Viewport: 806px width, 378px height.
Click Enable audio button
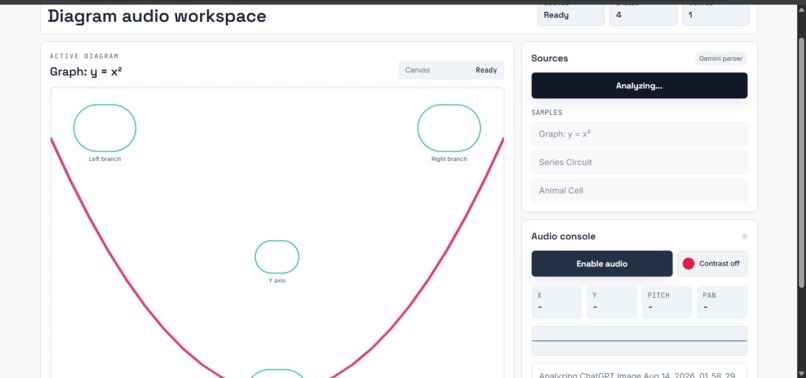tap(601, 264)
